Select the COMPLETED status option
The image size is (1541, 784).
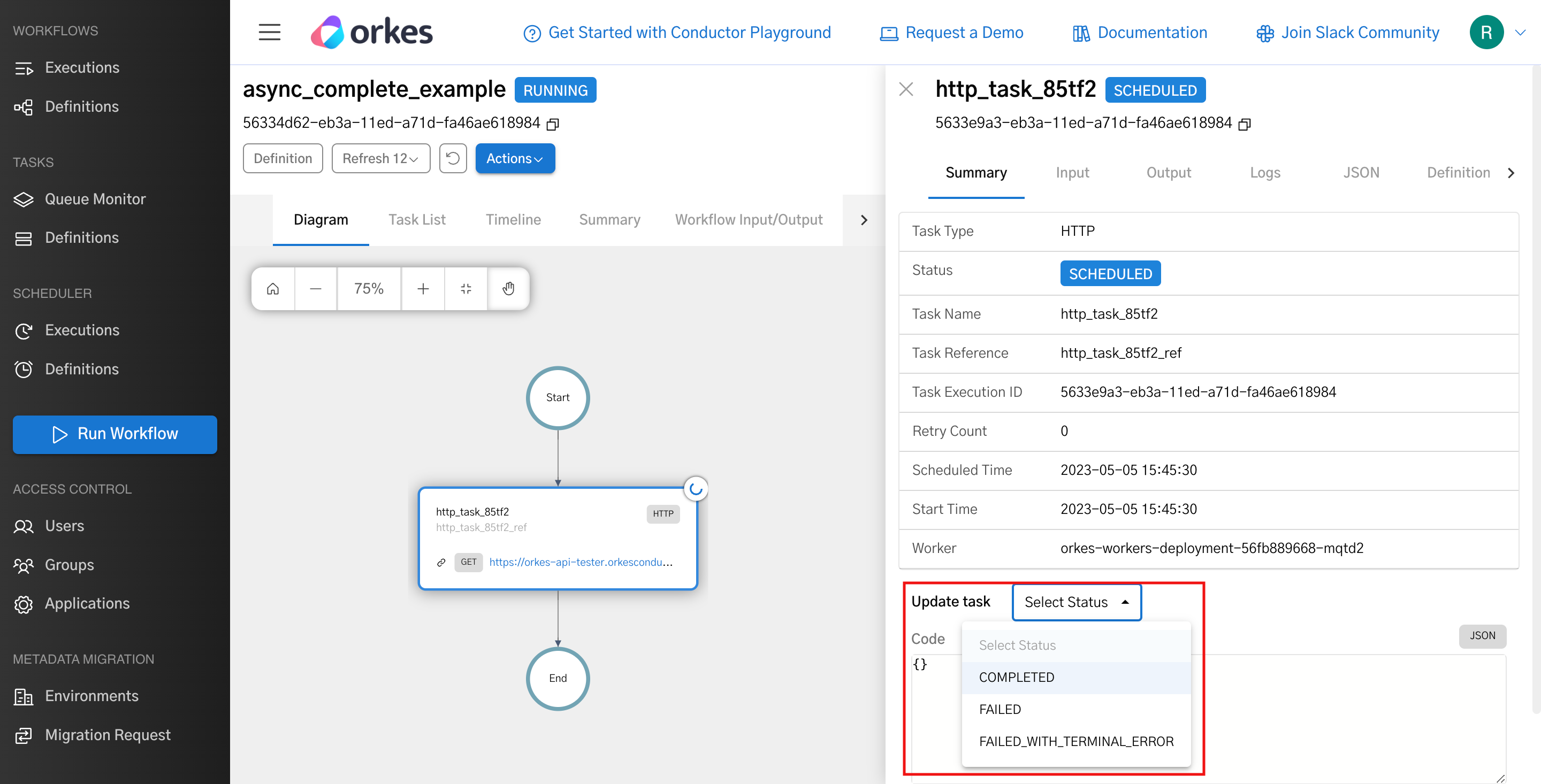1017,677
